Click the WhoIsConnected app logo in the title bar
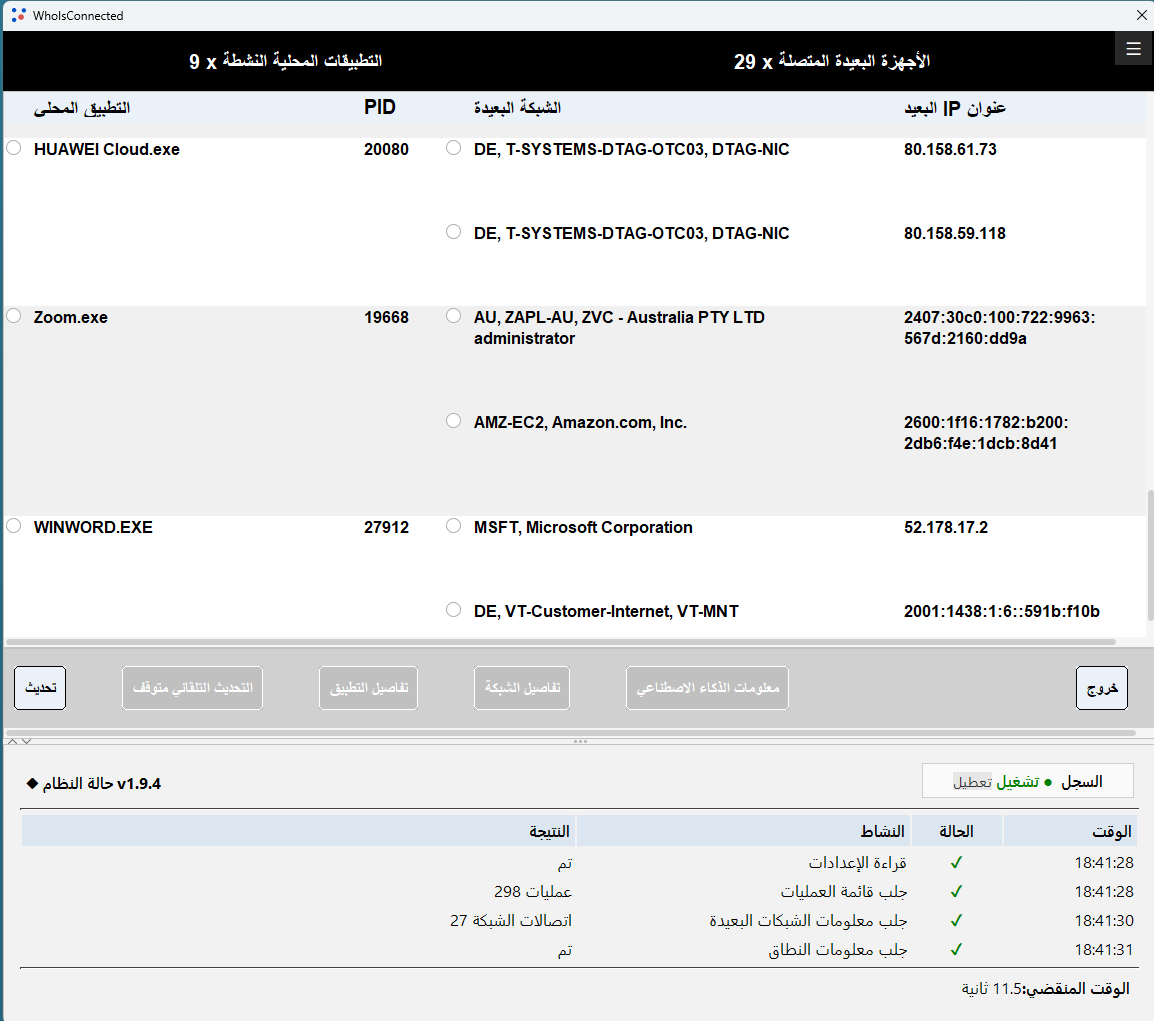 click(x=18, y=15)
